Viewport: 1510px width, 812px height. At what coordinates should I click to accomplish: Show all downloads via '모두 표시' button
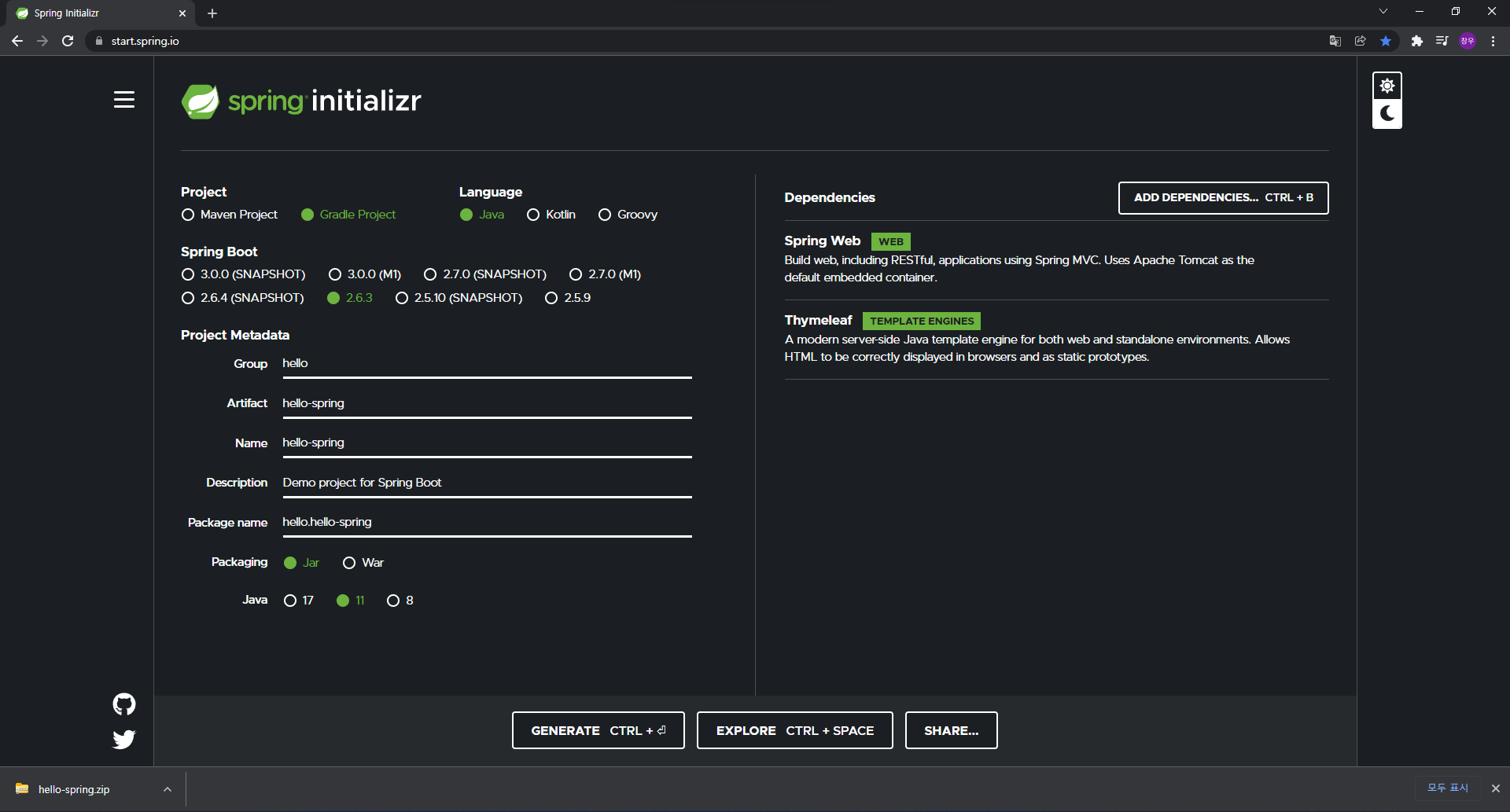tap(1448, 788)
